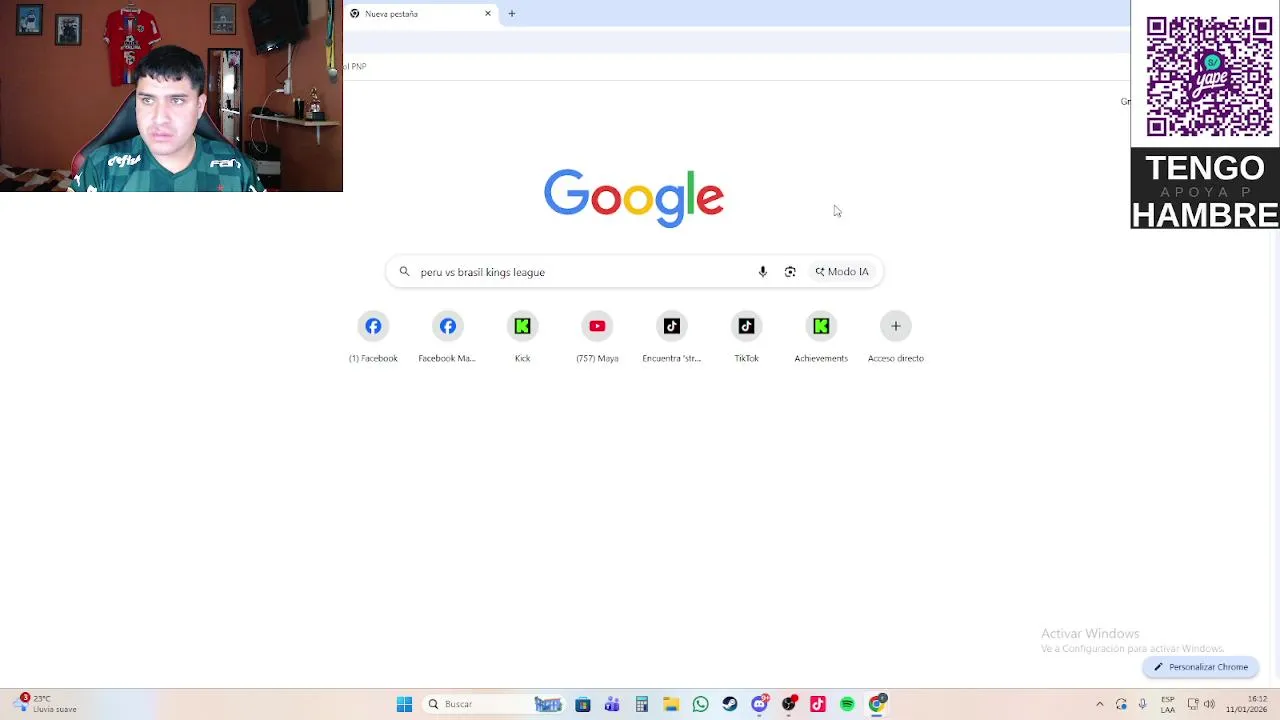Open WhatsApp from taskbar
This screenshot has height=720, width=1280.
point(700,704)
